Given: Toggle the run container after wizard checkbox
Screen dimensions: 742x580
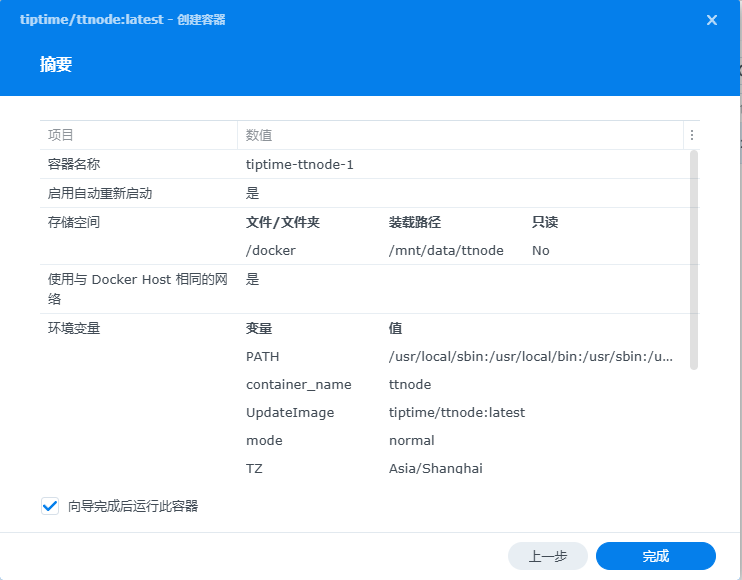Looking at the screenshot, I should [x=50, y=506].
